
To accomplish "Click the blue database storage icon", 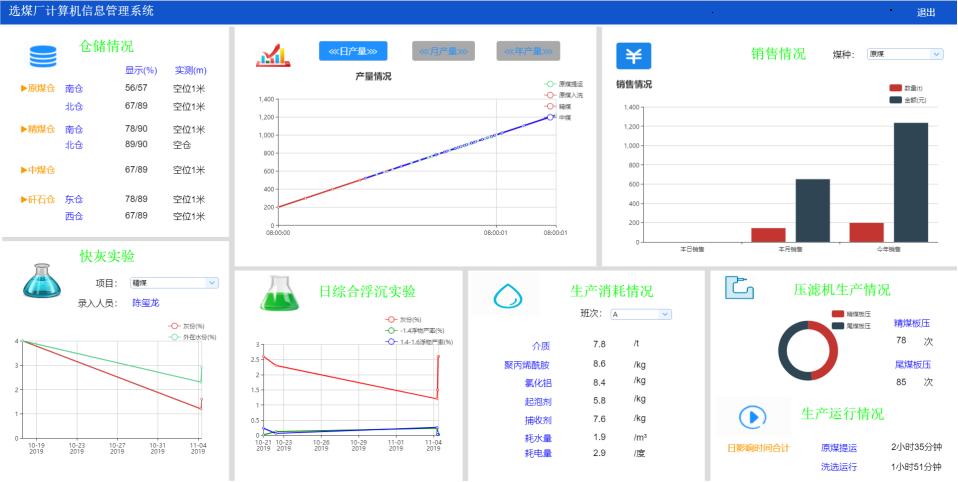I will (x=43, y=56).
